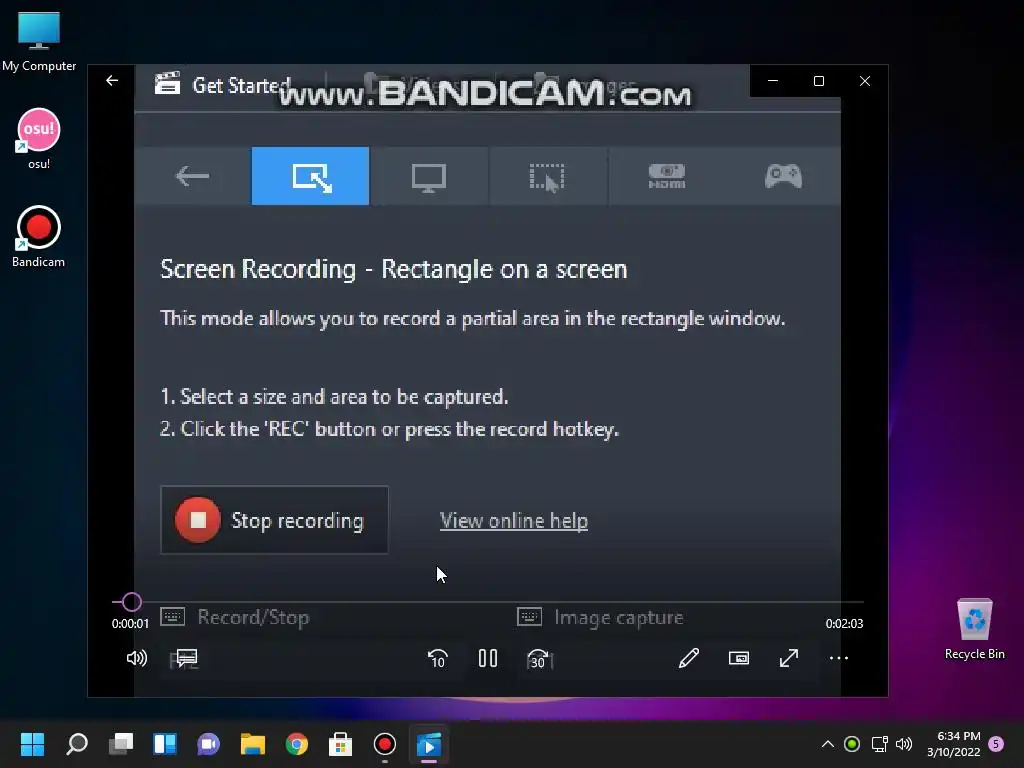The image size is (1024, 768).
Task: Click Movies & TV taskbar icon
Action: coord(429,744)
